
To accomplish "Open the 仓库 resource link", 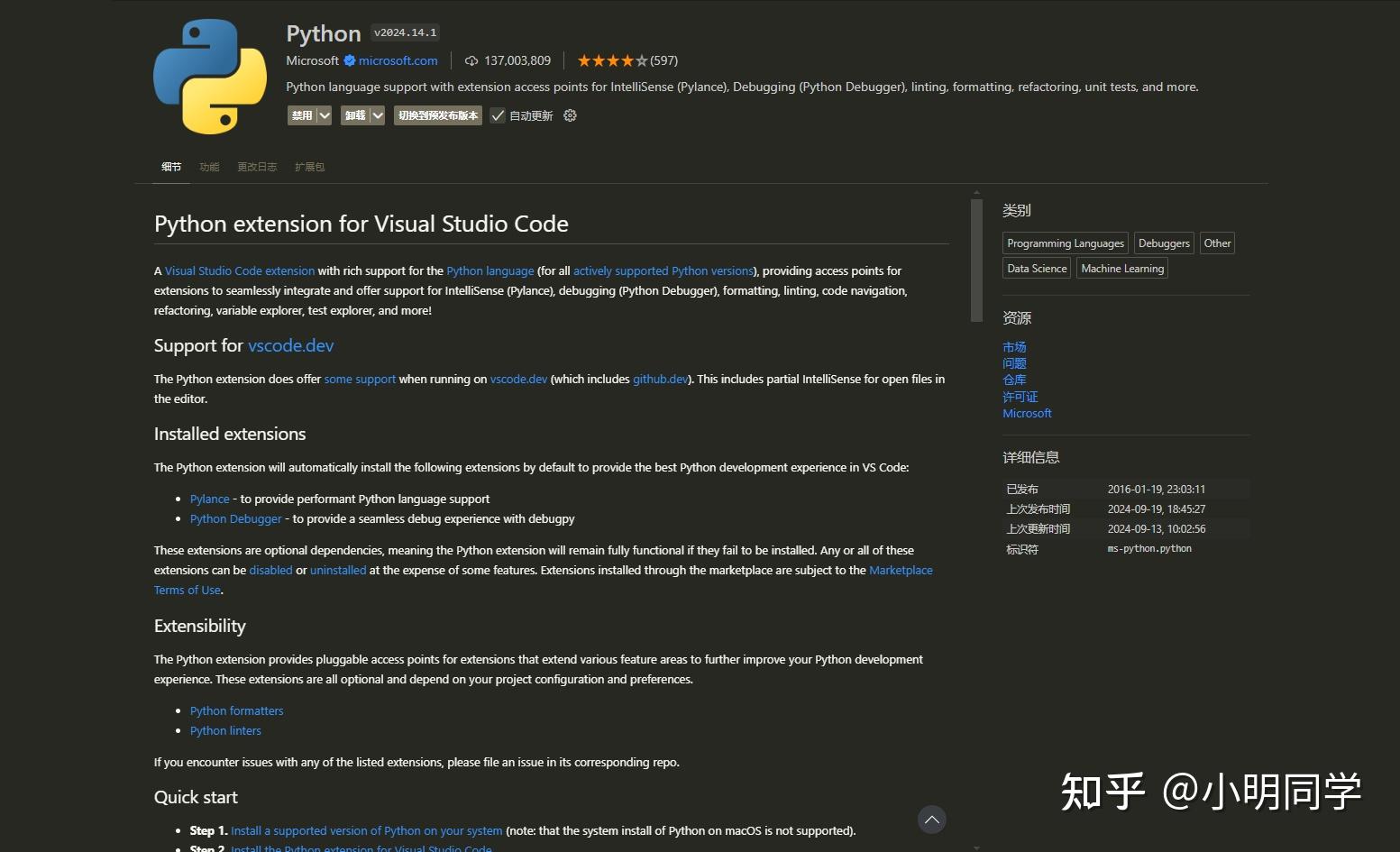I will coord(1014,380).
